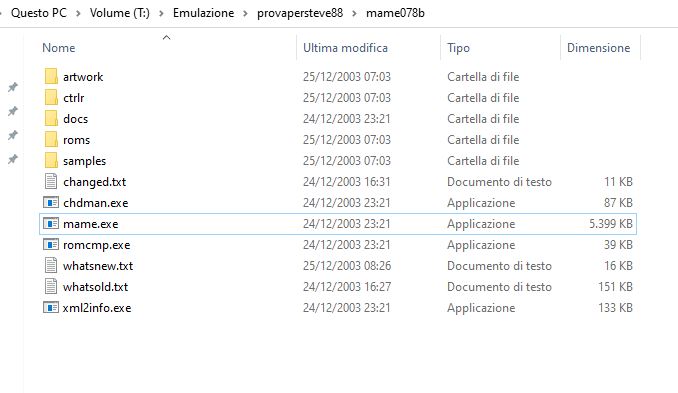The height and width of the screenshot is (393, 678).
Task: Sort by Dimensione column header
Action: tap(600, 48)
